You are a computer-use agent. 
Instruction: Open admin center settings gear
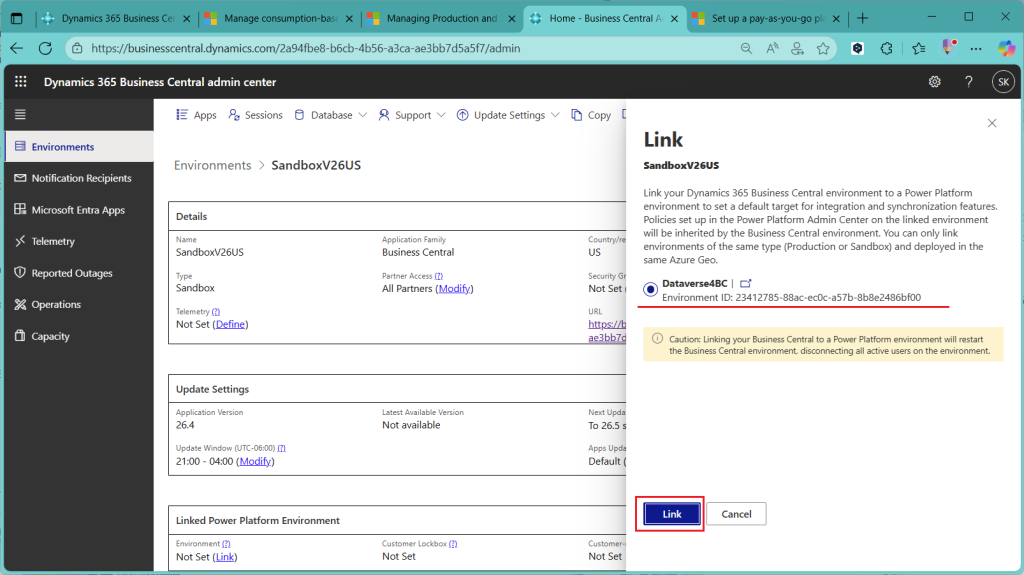click(935, 82)
